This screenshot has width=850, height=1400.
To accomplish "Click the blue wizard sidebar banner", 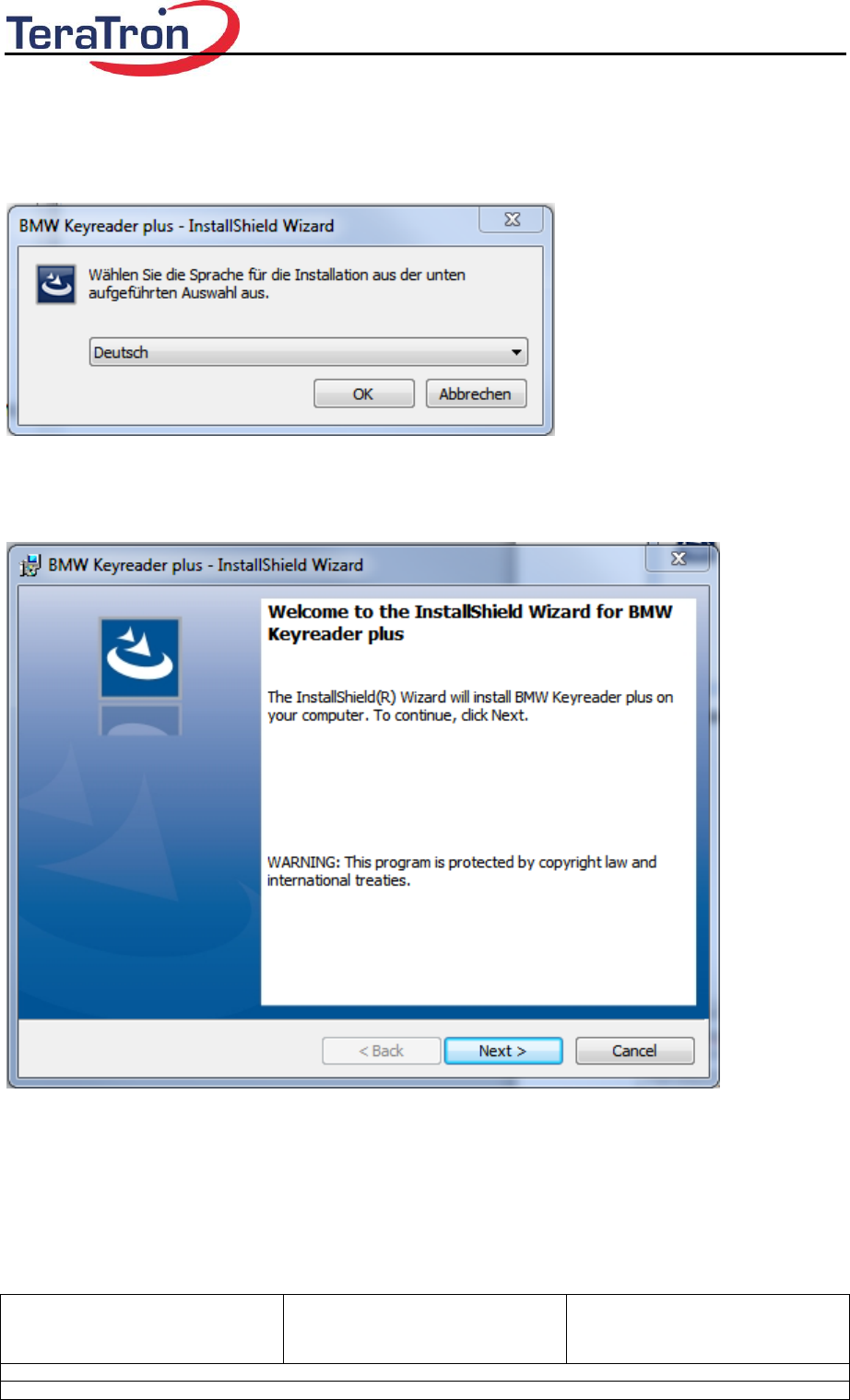I will (139, 804).
